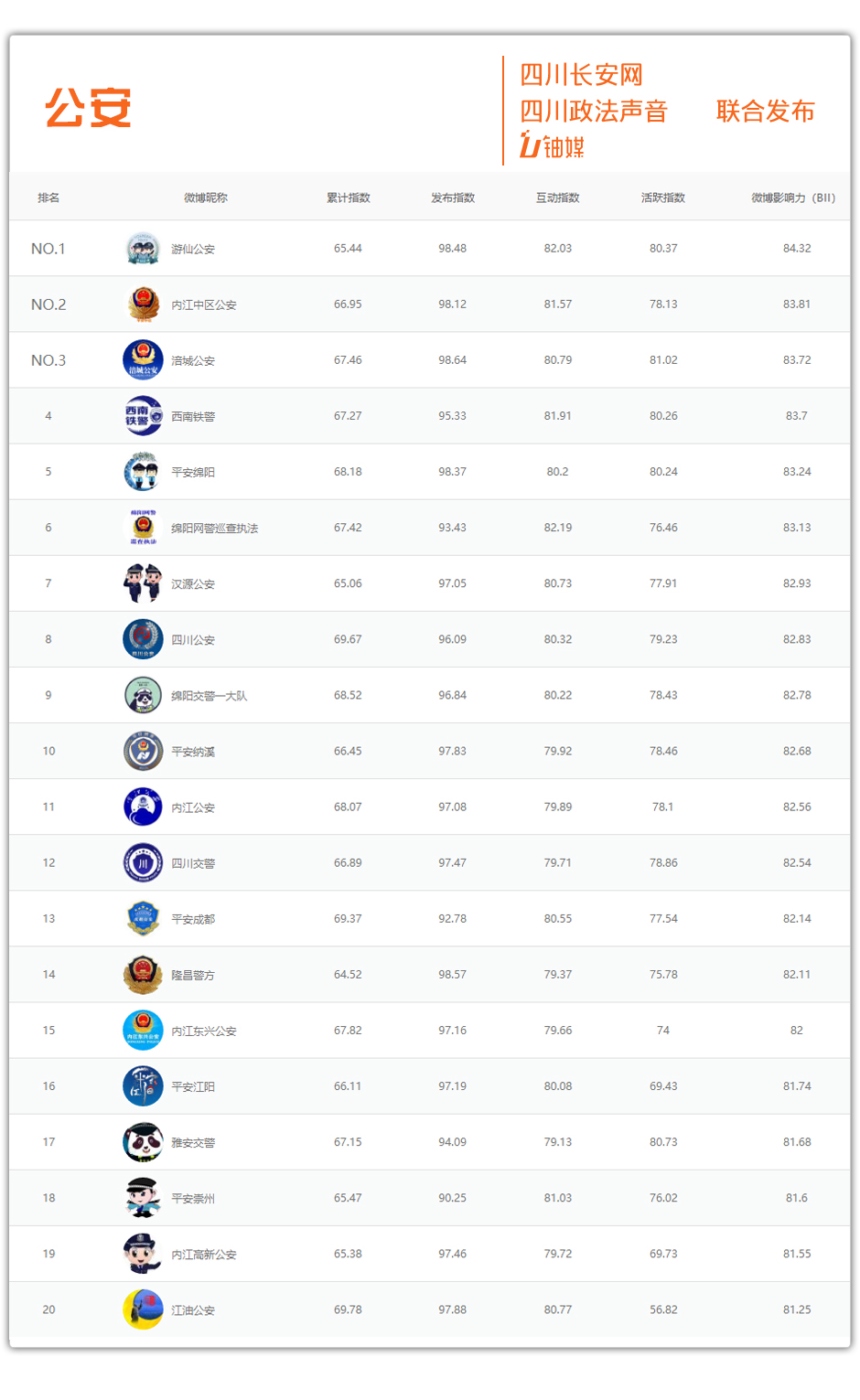The width and height of the screenshot is (860, 1400).
Task: Select the 涪城公安 blue circular avatar
Action: click(143, 360)
